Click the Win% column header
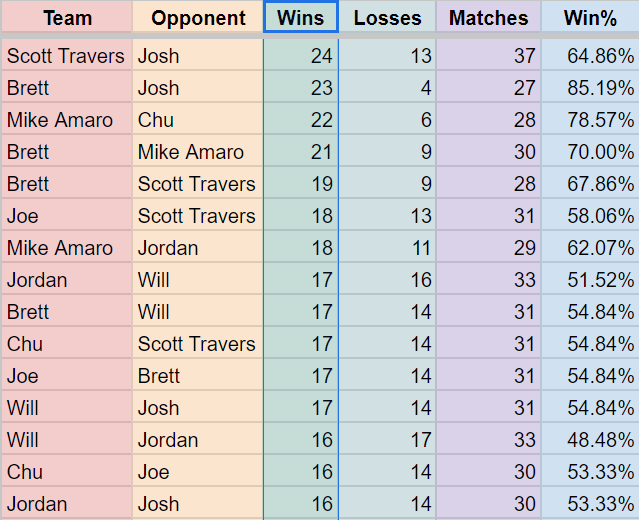This screenshot has height=520, width=639. click(x=590, y=17)
